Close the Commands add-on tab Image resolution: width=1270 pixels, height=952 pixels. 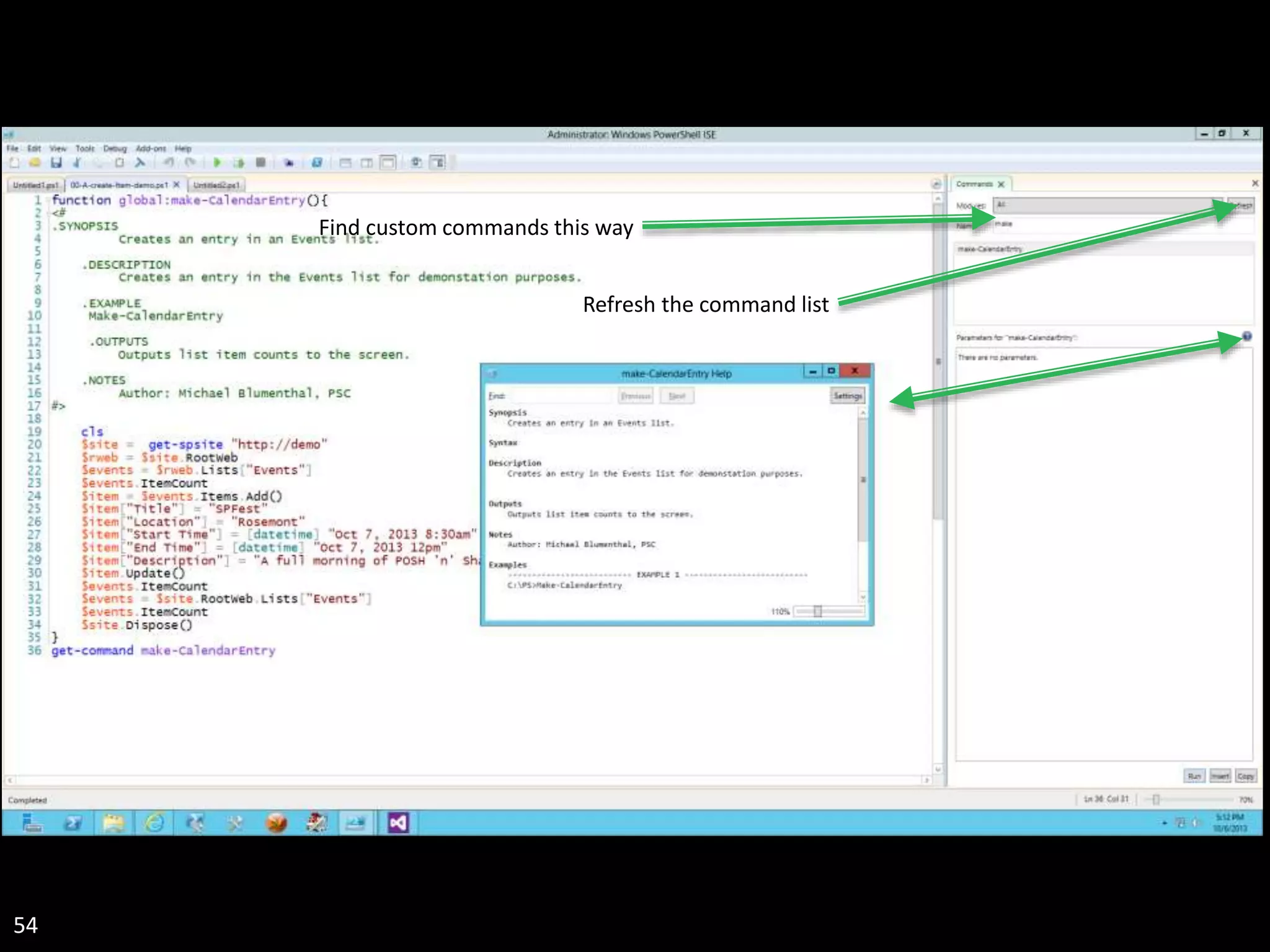click(1000, 185)
